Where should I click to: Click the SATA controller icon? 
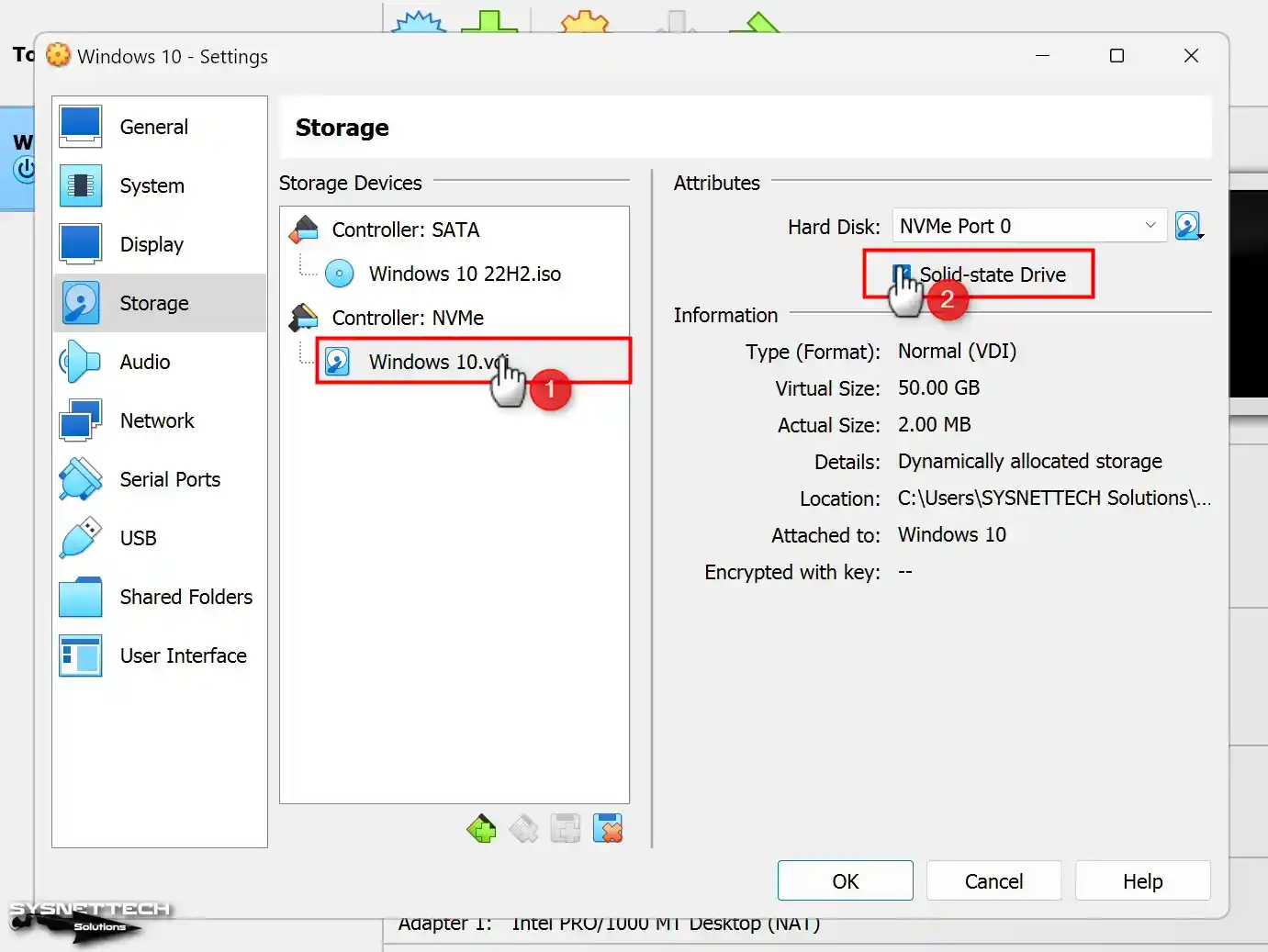(304, 230)
